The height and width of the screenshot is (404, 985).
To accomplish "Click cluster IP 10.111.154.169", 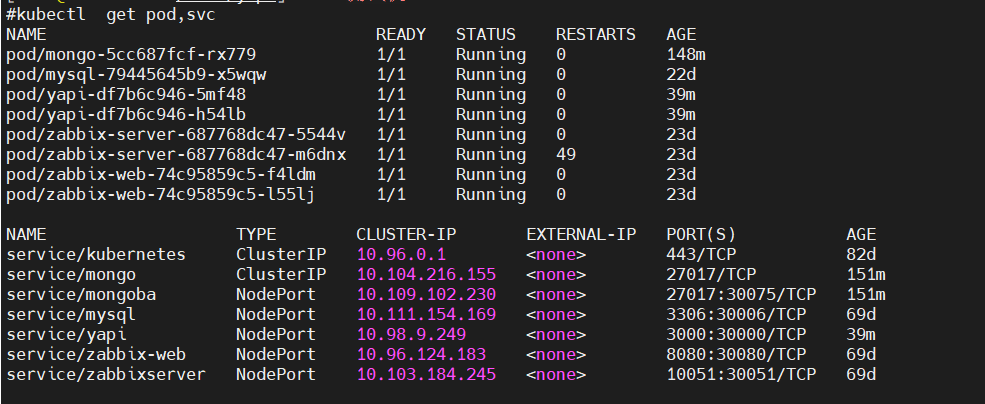I will coord(426,315).
